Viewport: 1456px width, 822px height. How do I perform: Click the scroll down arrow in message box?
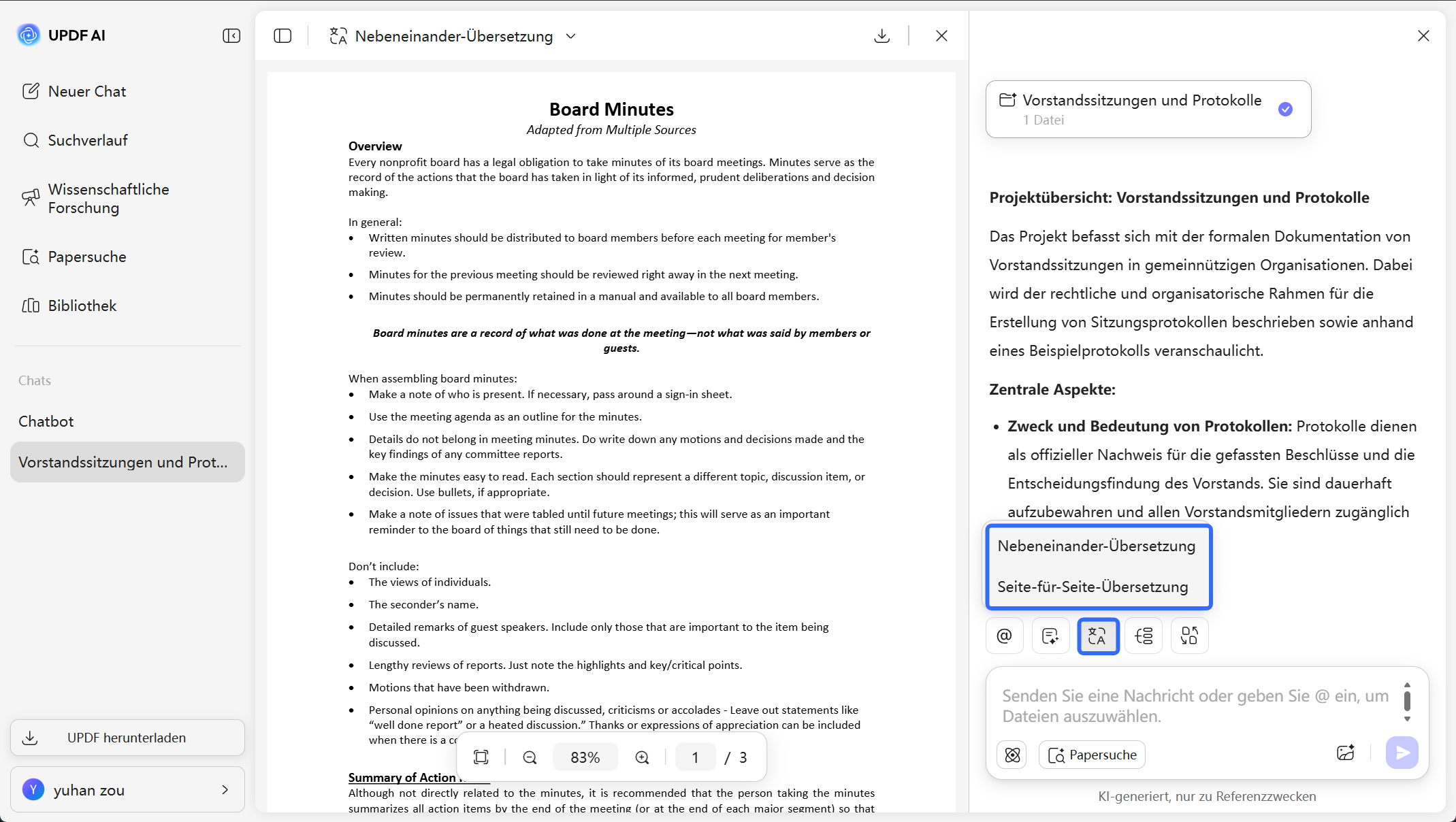[1407, 719]
